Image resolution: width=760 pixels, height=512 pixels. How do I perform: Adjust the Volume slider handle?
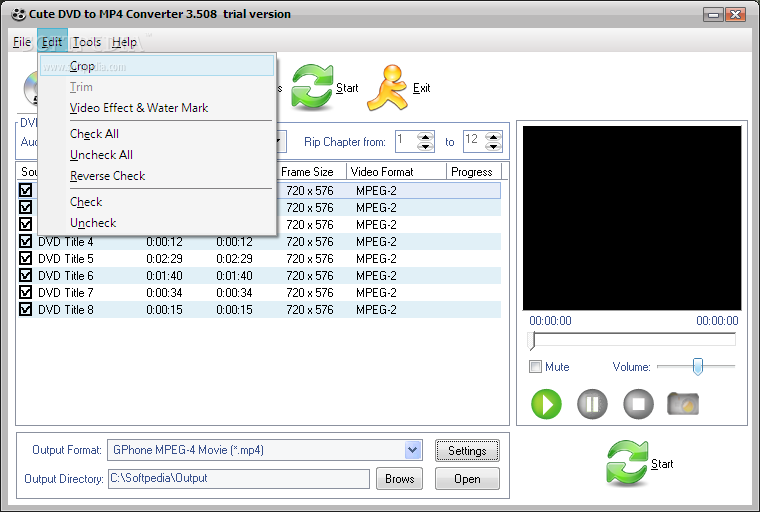pyautogui.click(x=697, y=367)
